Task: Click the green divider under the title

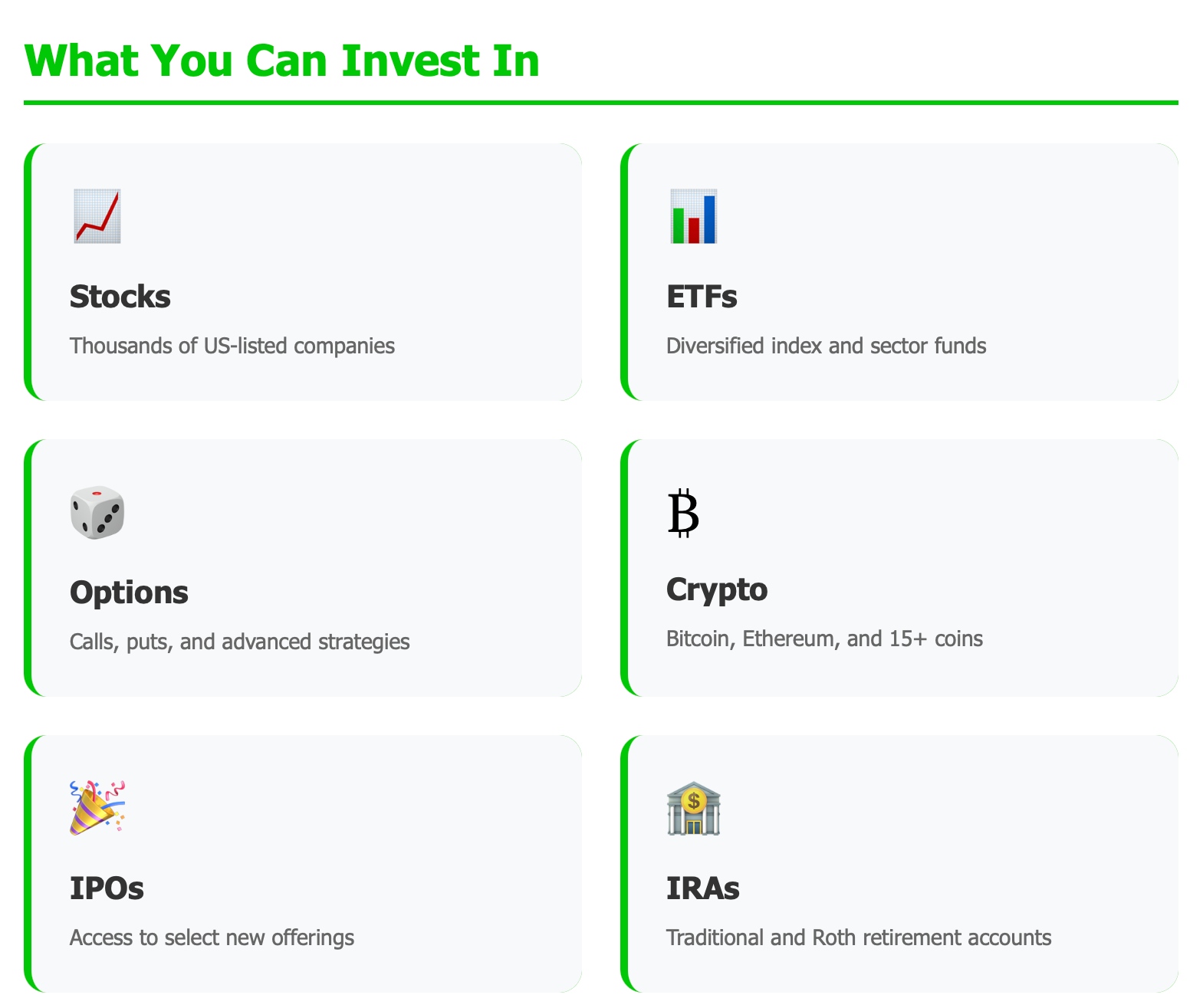Action: (x=602, y=100)
